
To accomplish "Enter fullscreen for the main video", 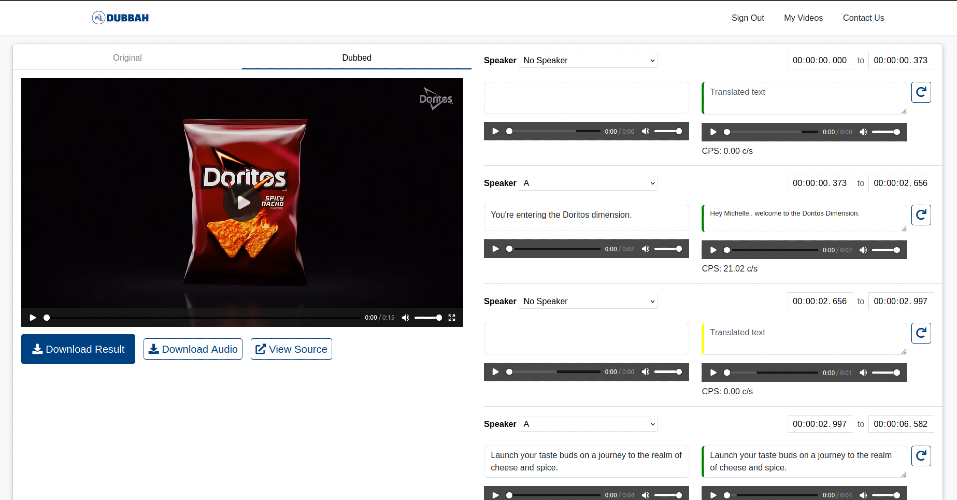I will tap(452, 317).
